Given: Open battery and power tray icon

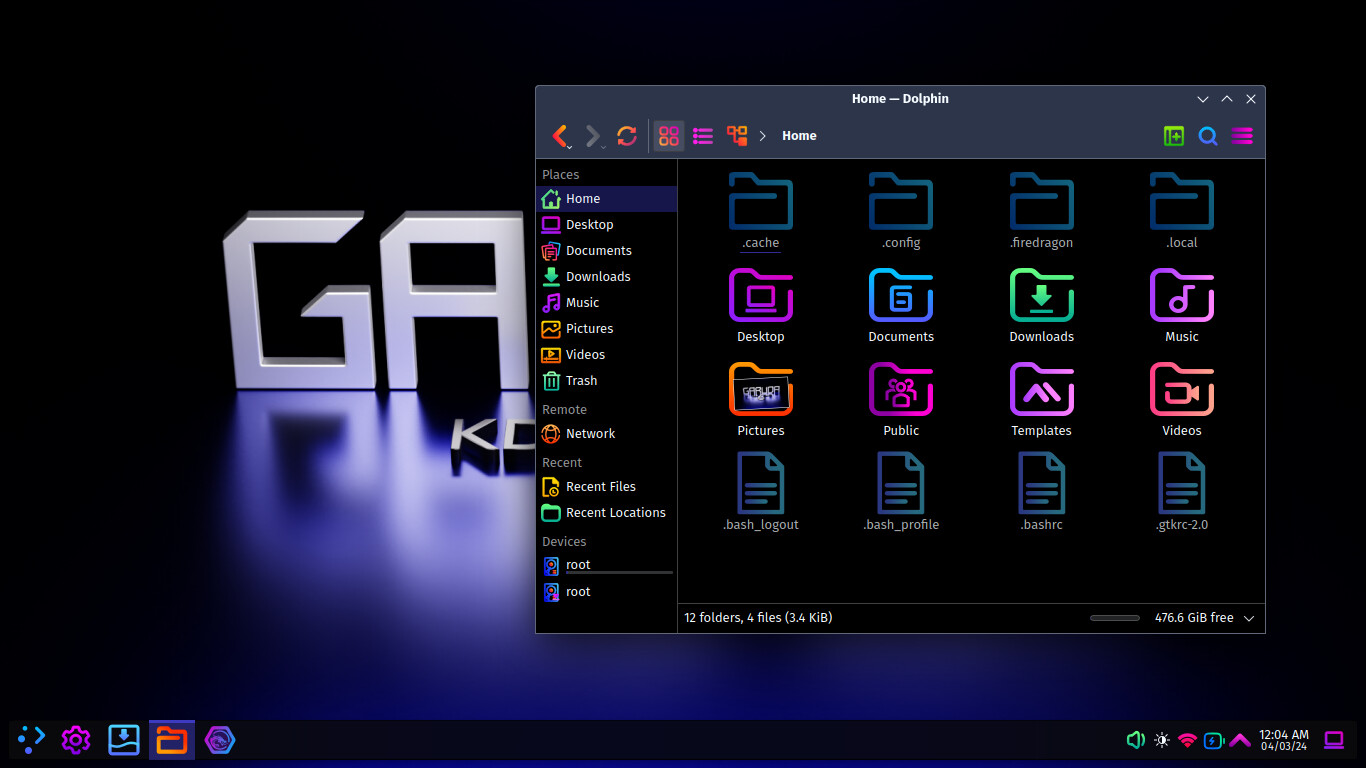Looking at the screenshot, I should click(x=1213, y=740).
